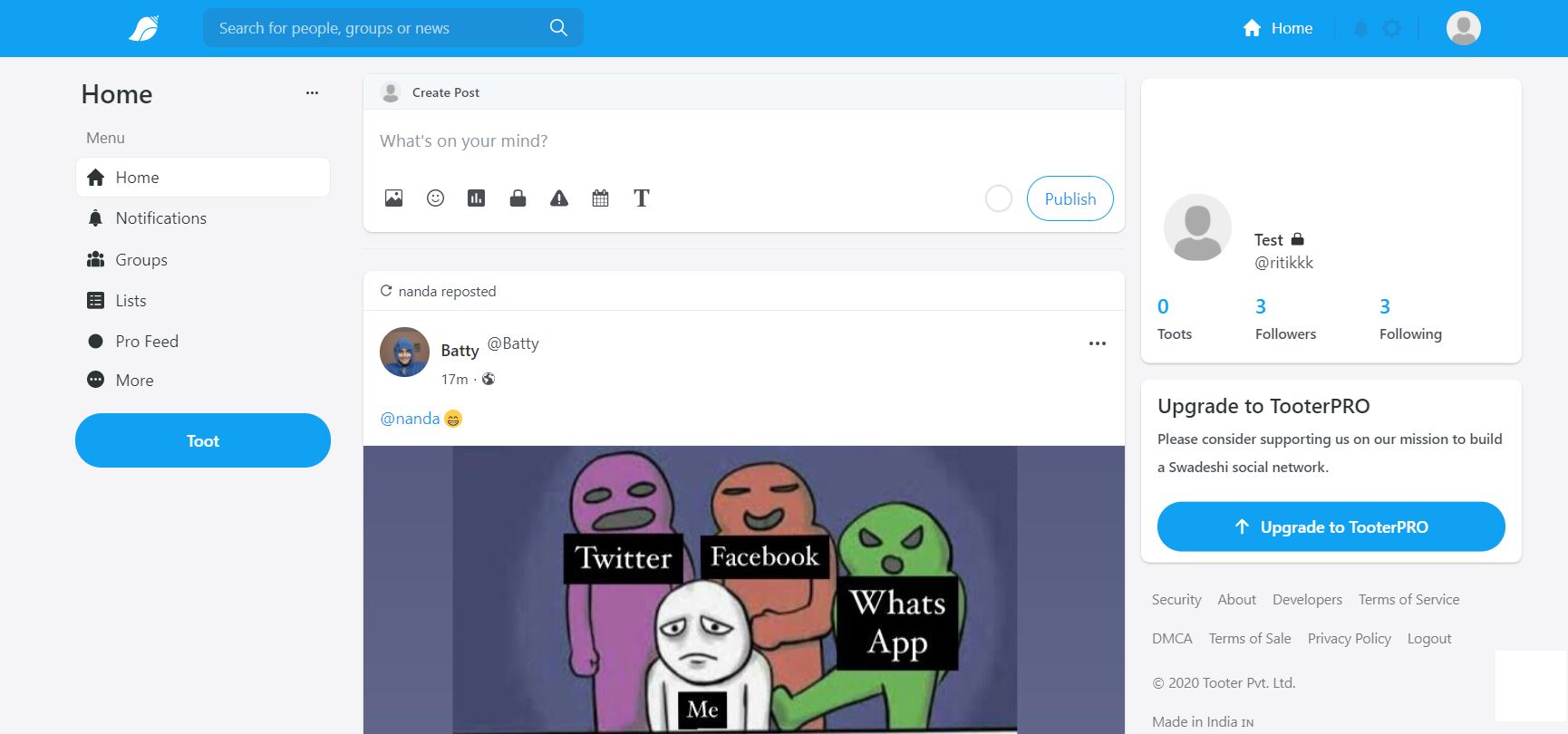Viewport: 1568px width, 734px height.
Task: Open the profile avatar in header
Action: [1463, 28]
